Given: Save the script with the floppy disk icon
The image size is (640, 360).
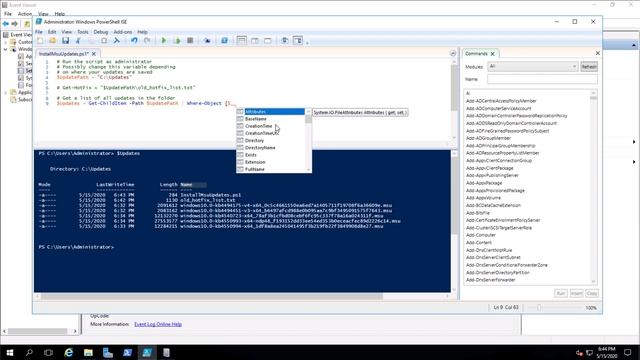Looking at the screenshot, I should click(65, 40).
